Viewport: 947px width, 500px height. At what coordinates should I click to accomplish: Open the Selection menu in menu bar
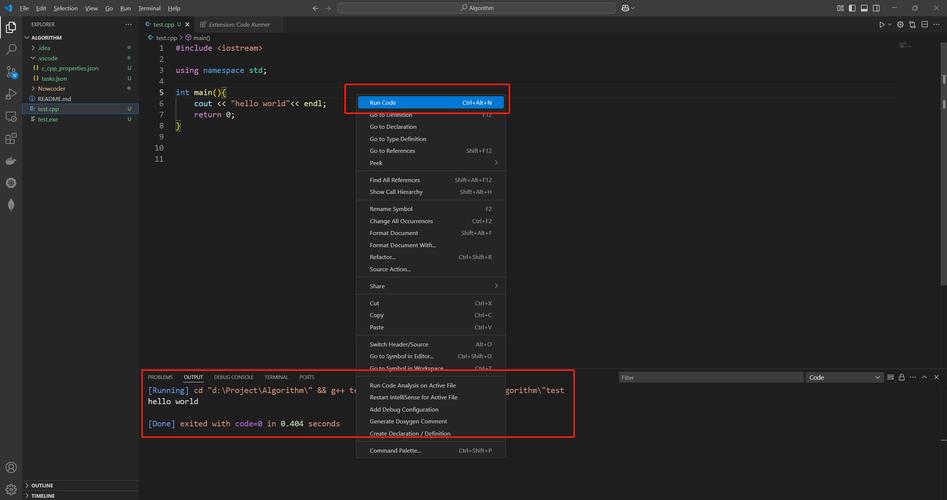pyautogui.click(x=65, y=8)
